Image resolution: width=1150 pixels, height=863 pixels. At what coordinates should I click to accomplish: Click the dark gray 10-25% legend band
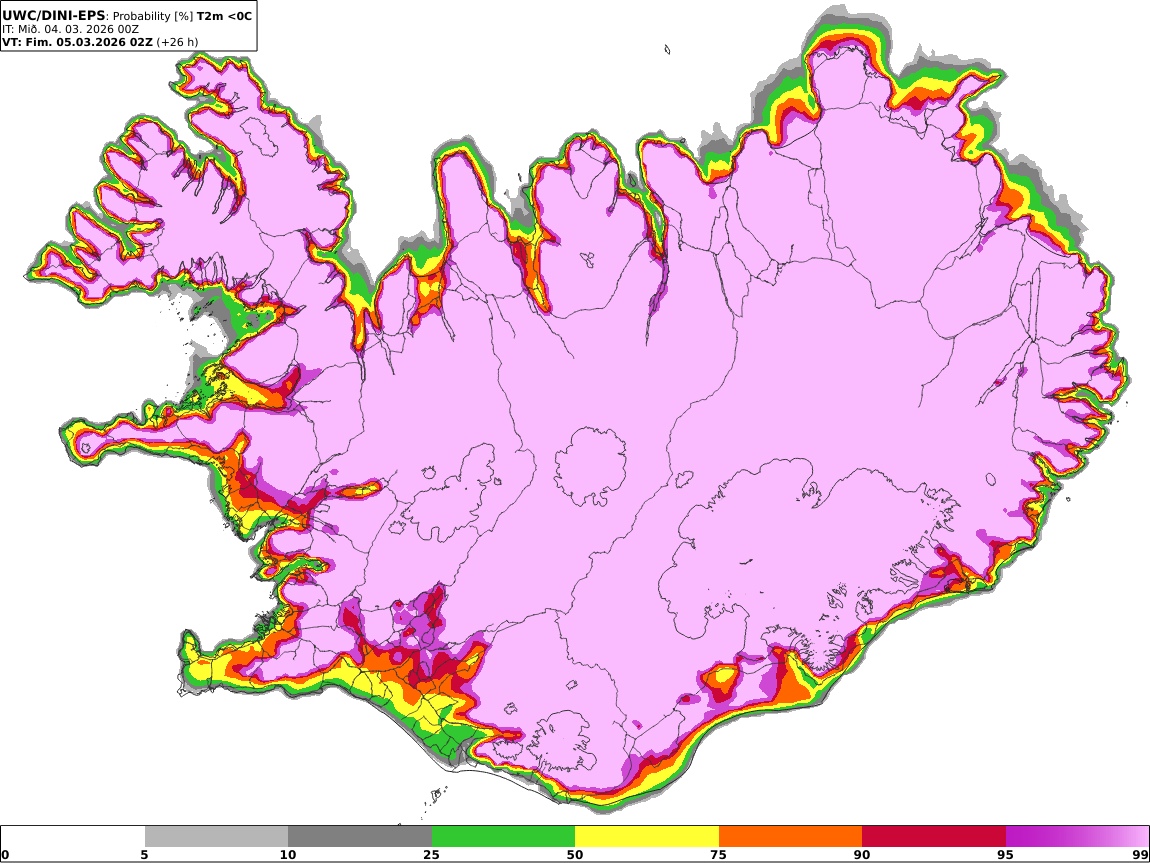pyautogui.click(x=360, y=836)
